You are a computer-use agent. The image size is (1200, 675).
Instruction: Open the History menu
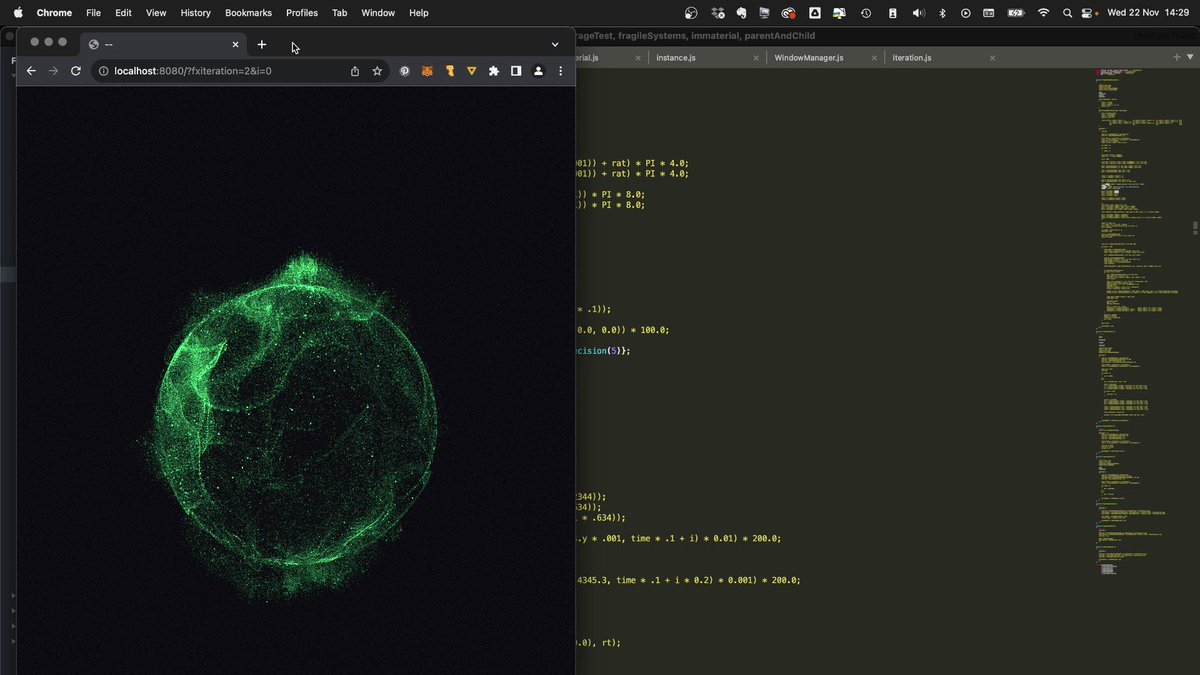196,13
